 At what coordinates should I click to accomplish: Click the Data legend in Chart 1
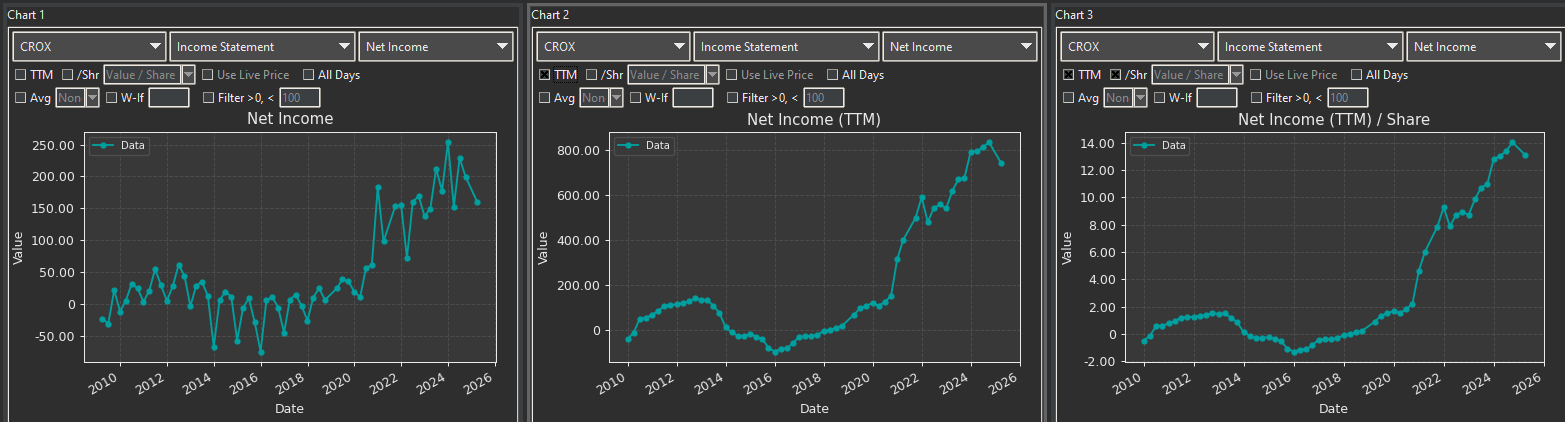click(119, 146)
